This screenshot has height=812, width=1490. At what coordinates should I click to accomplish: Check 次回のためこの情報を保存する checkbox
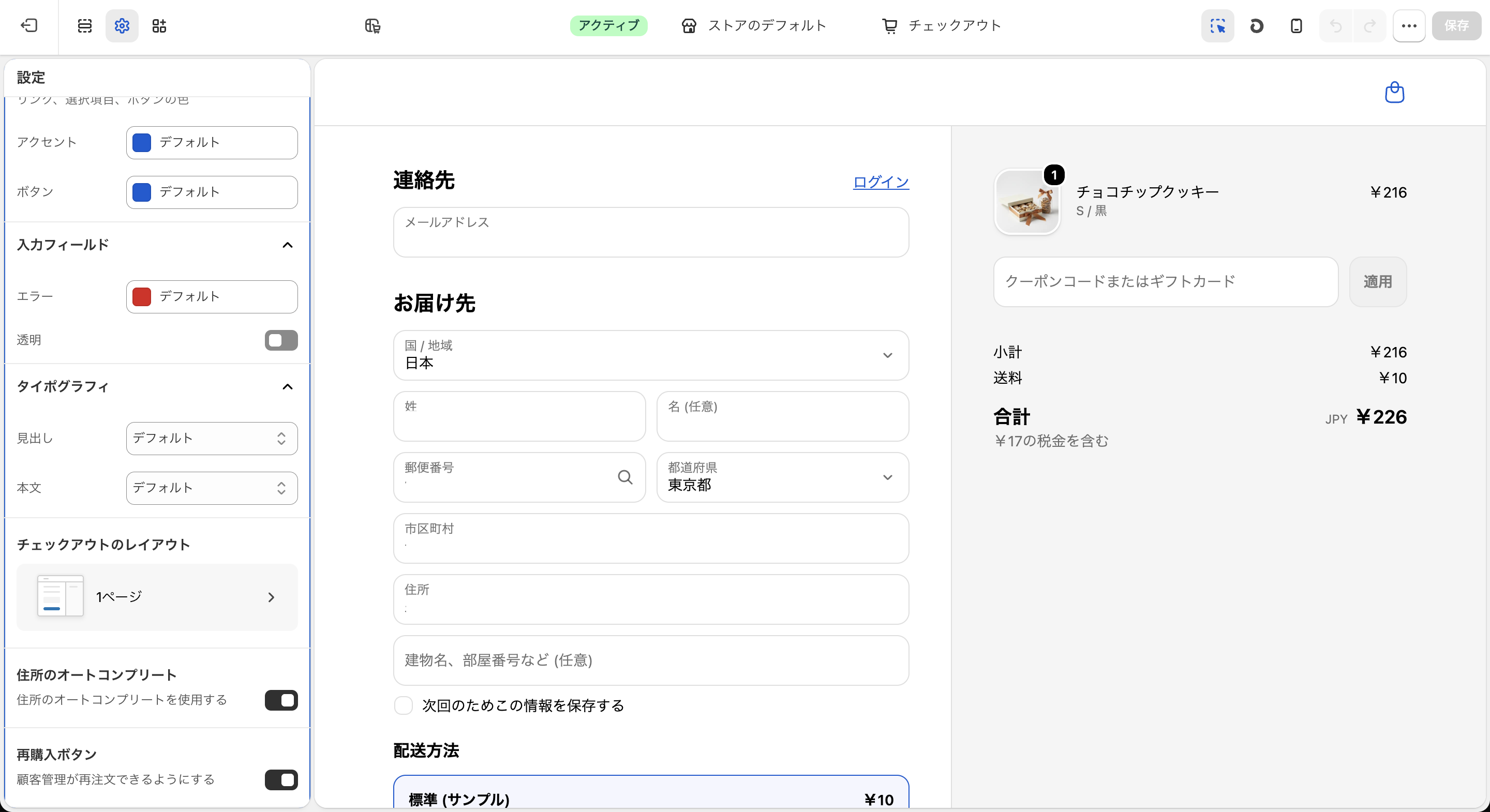click(x=403, y=705)
